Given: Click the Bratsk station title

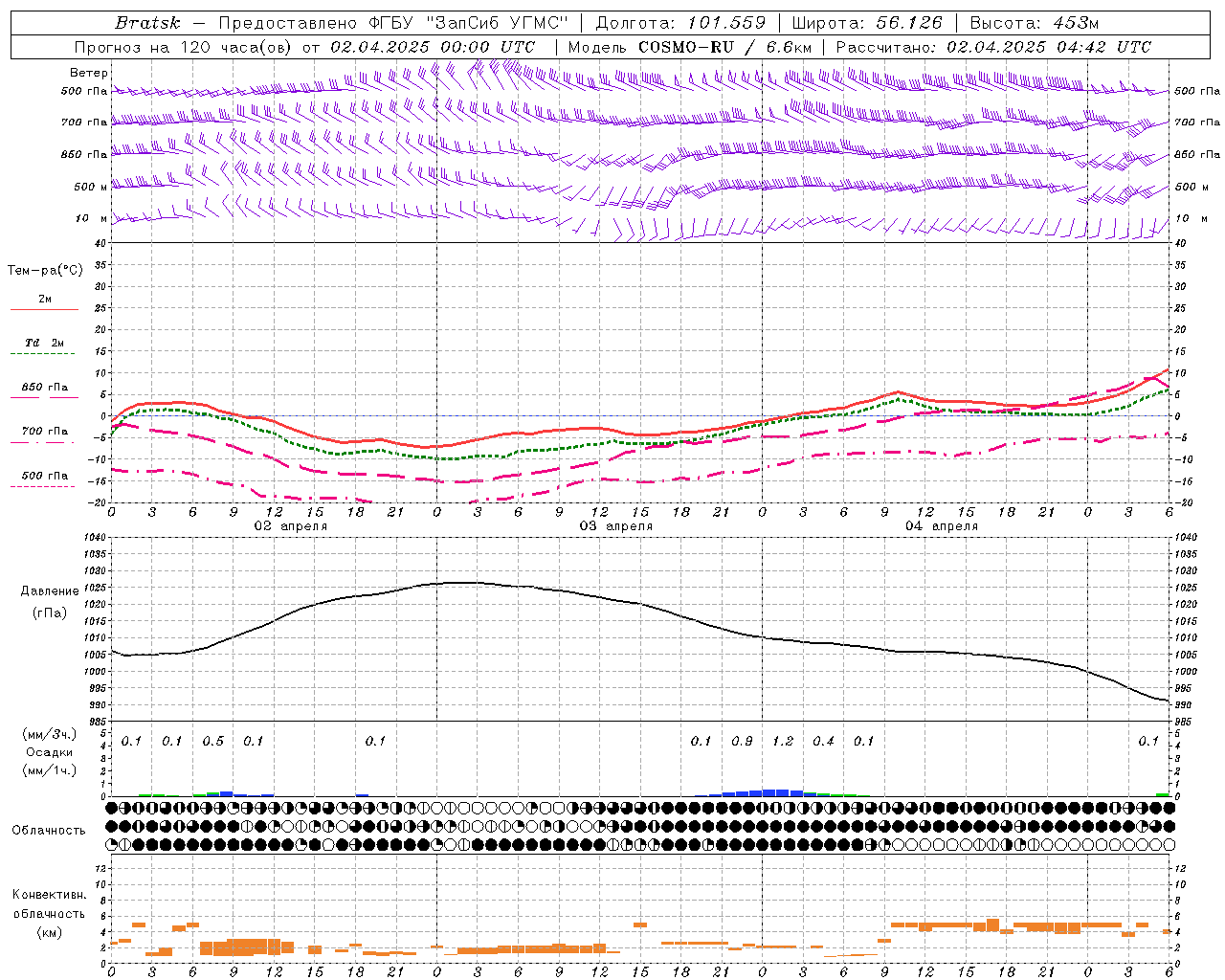Looking at the screenshot, I should click(x=147, y=23).
